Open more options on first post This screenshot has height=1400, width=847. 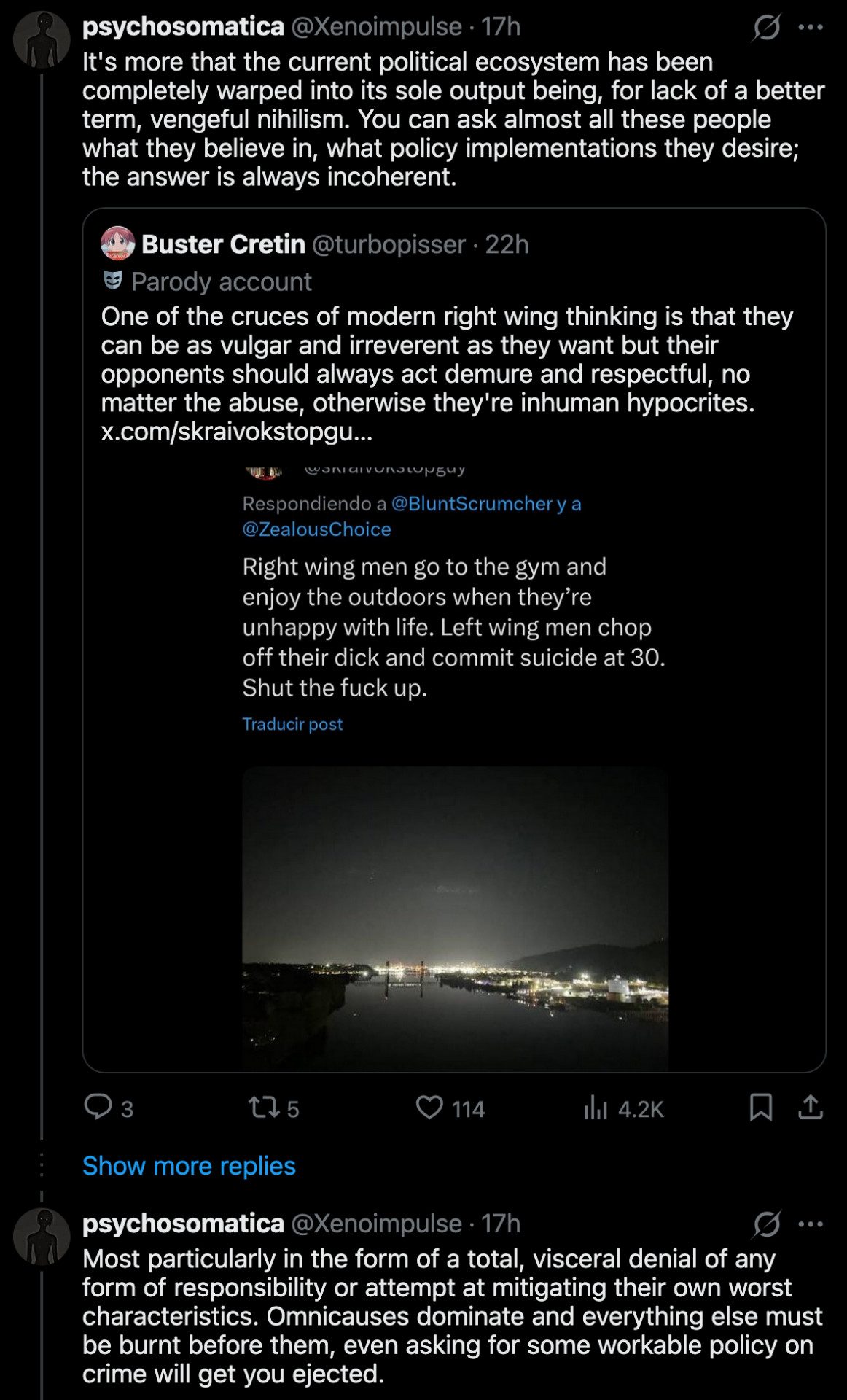[x=811, y=28]
